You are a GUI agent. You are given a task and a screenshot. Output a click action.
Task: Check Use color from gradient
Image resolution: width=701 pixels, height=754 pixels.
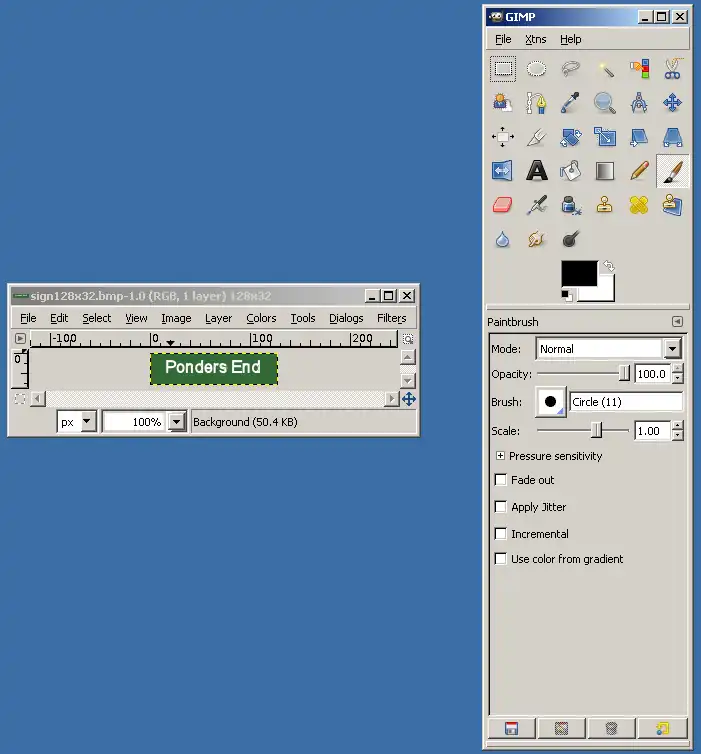(501, 559)
